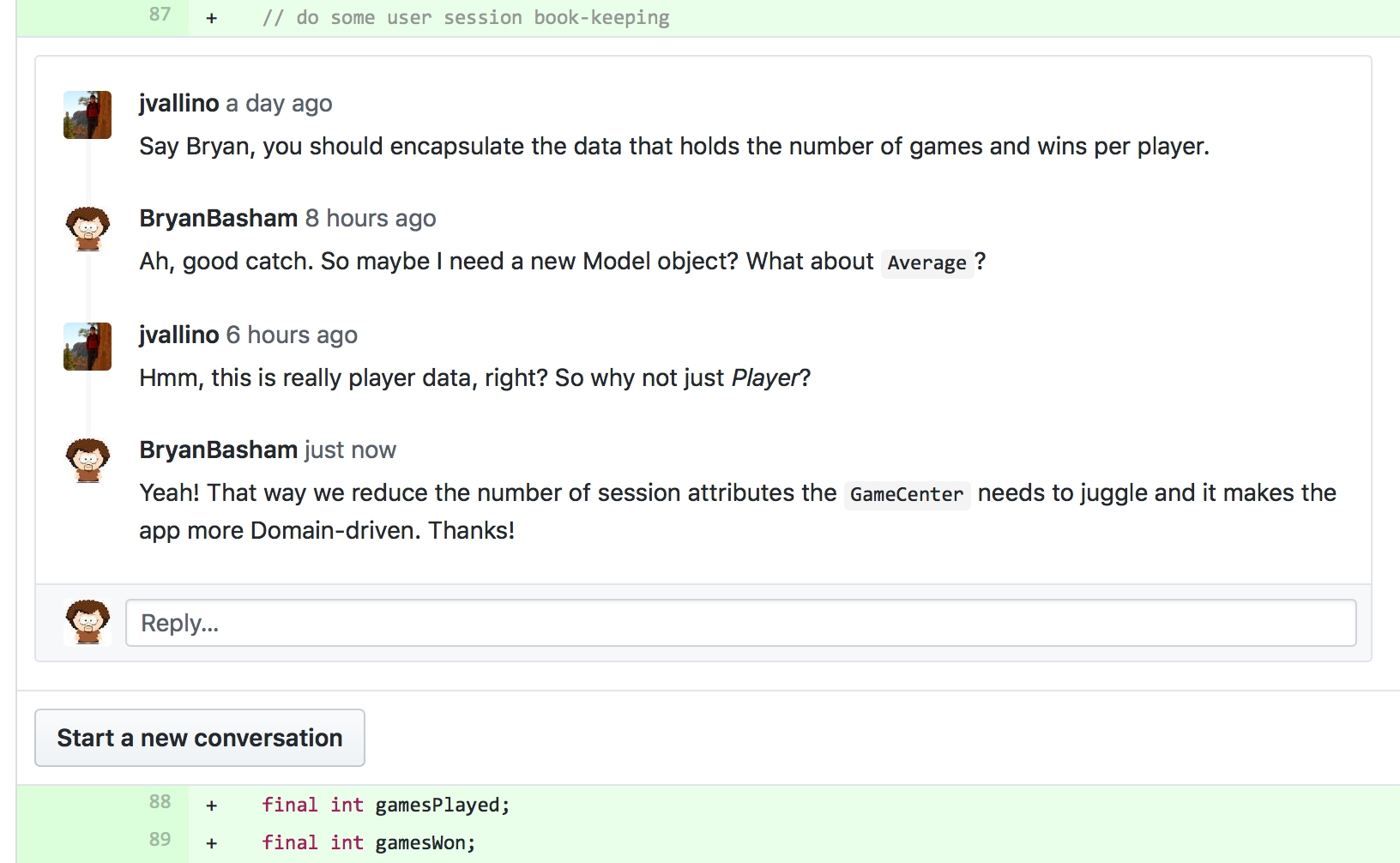This screenshot has width=1400, height=863.
Task: Click the 'just now' timestamp
Action: click(x=348, y=449)
